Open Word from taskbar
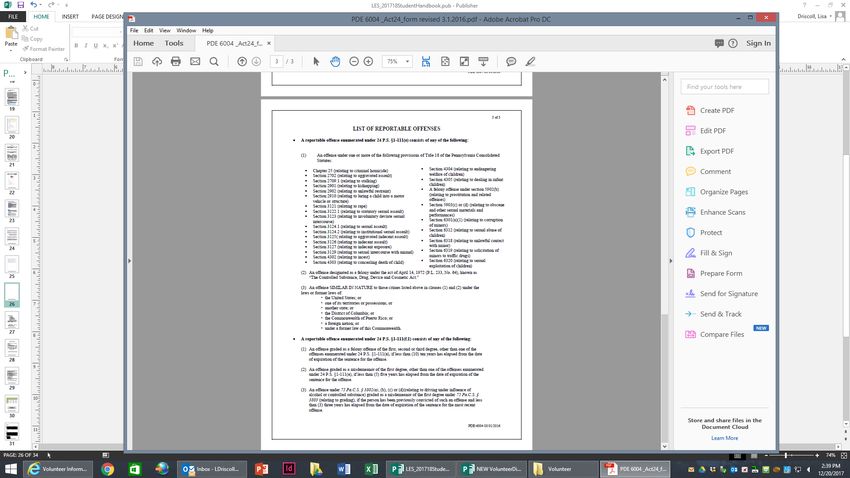 (343, 469)
